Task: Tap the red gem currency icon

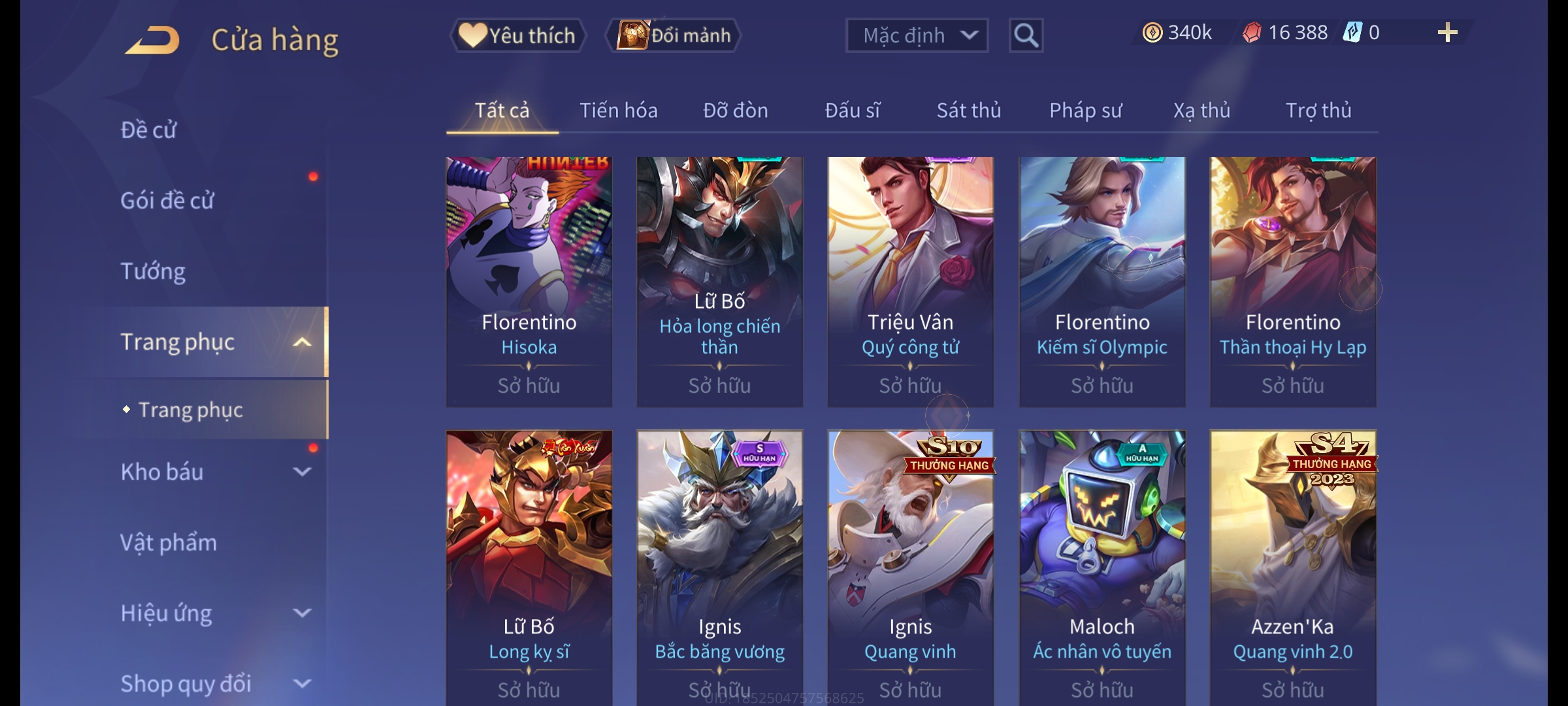Action: [x=1252, y=33]
